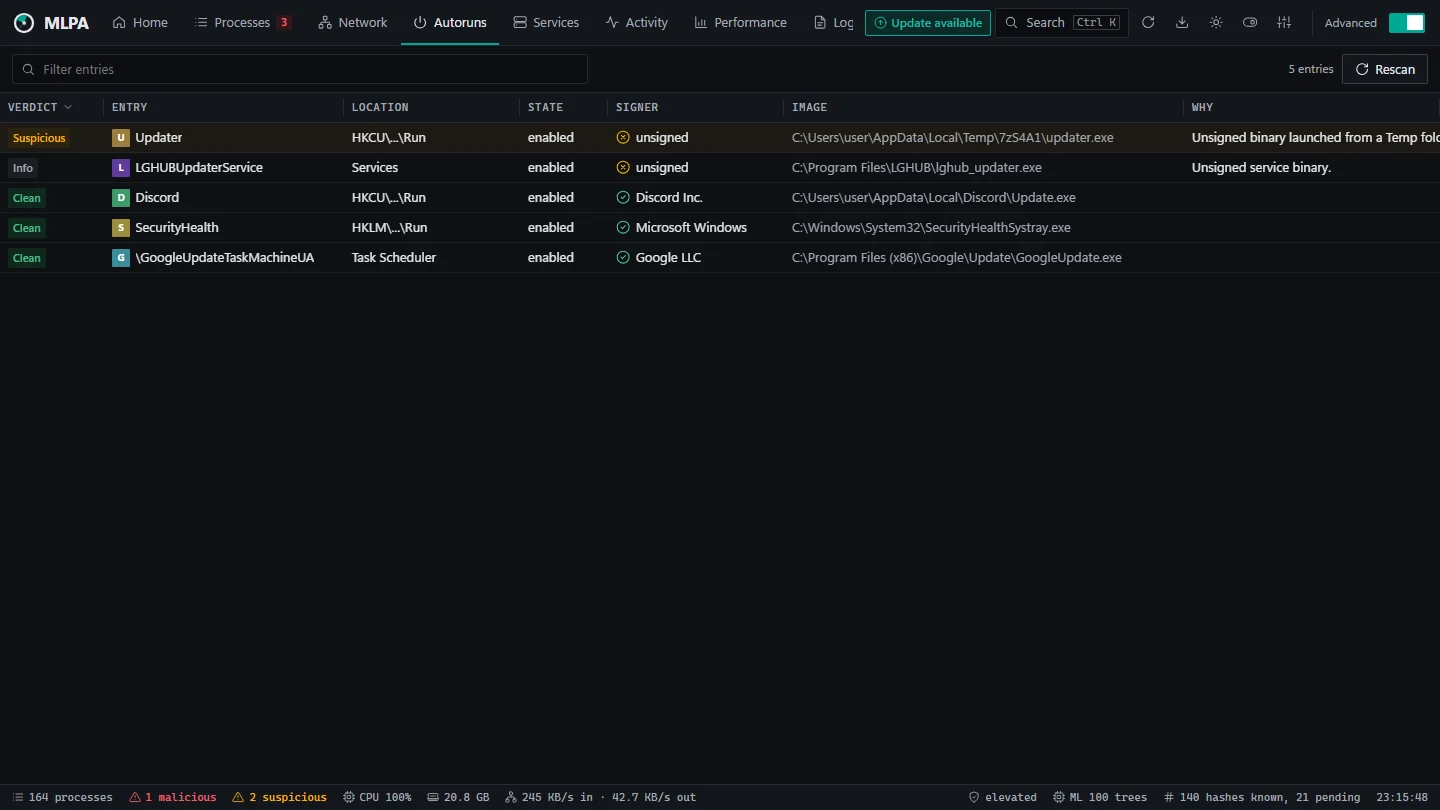Click the SecurityHealthSystray.exe image path

point(931,228)
